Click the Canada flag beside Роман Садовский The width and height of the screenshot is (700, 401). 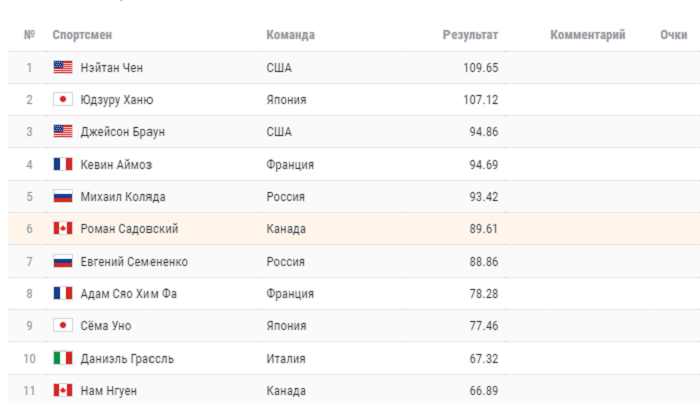click(x=63, y=229)
